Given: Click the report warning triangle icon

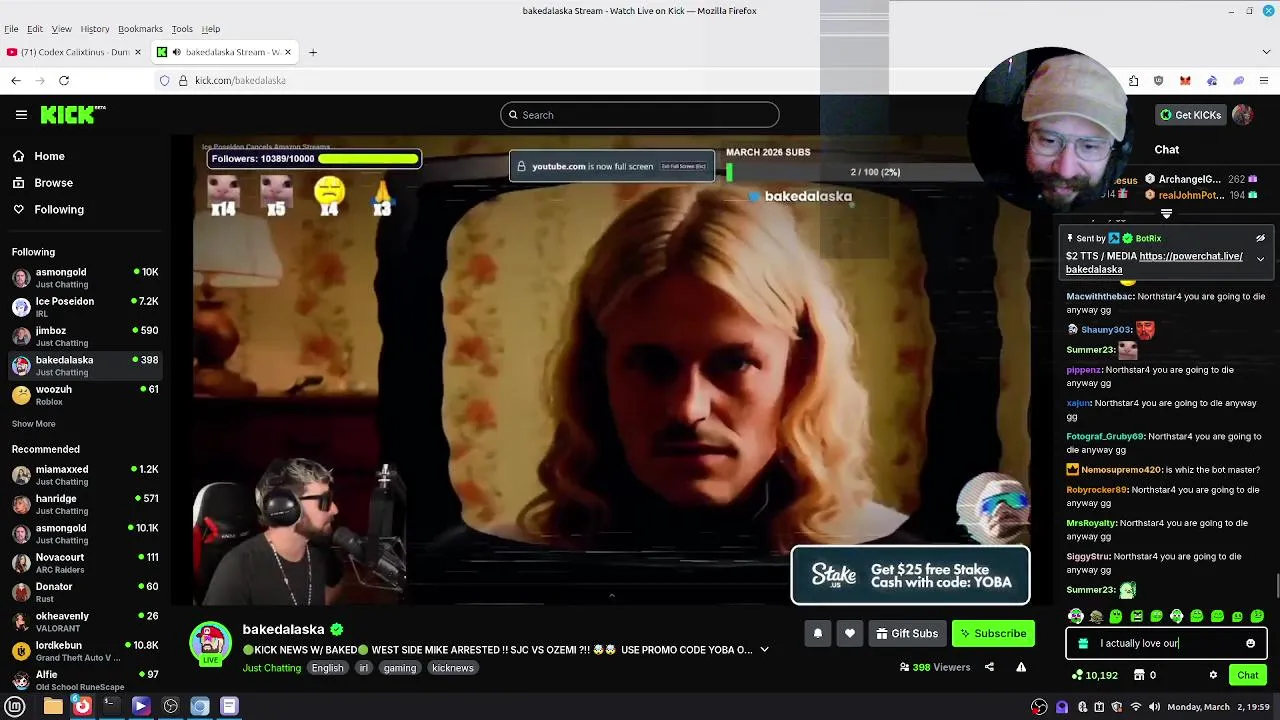Looking at the screenshot, I should click(x=1021, y=667).
